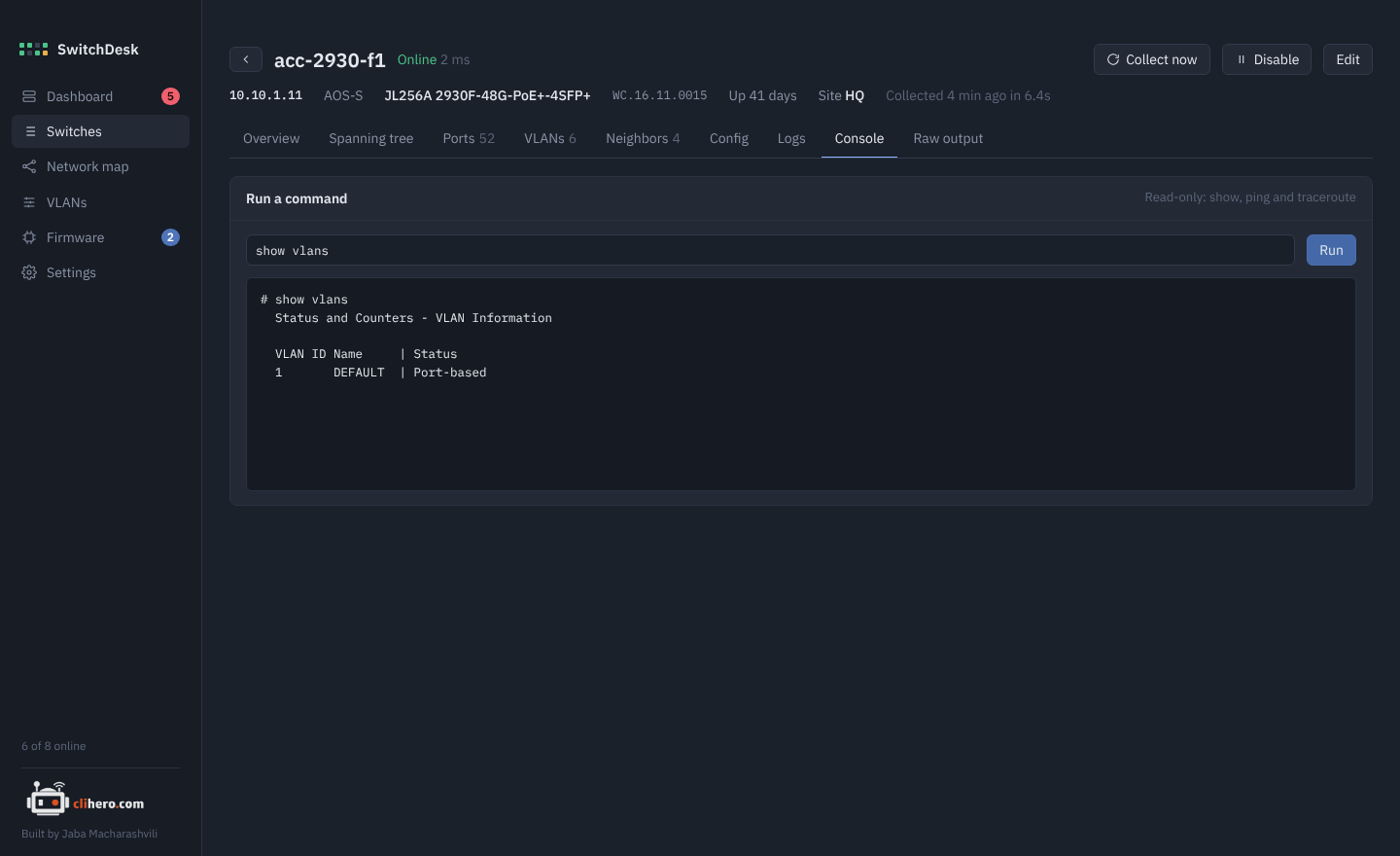Focus the command input field

770,250
